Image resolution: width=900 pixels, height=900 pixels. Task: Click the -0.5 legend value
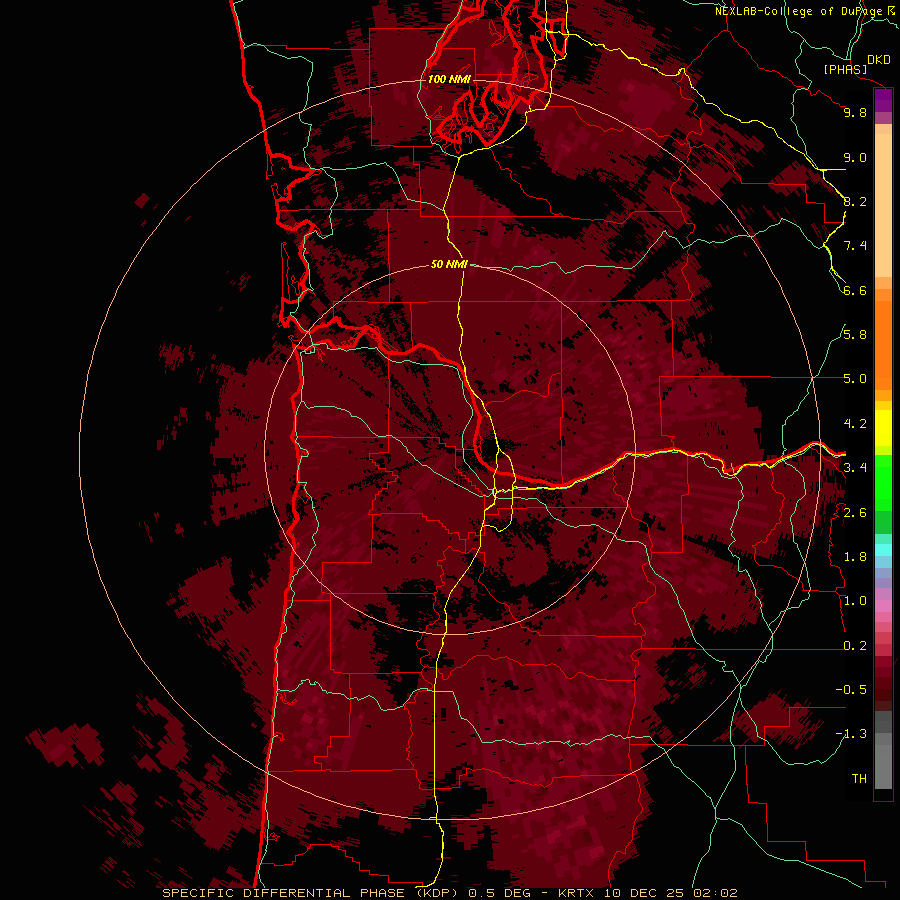[851, 690]
